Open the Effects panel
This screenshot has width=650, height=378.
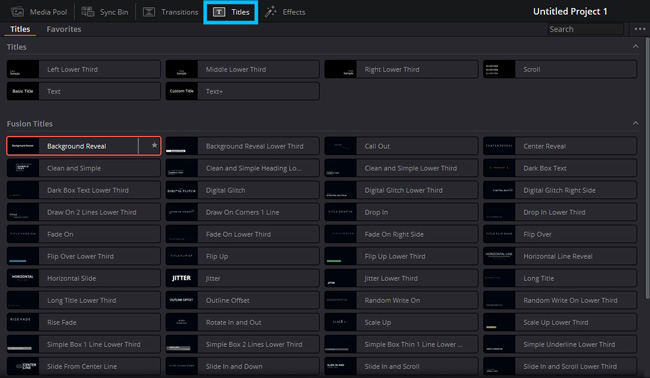285,12
